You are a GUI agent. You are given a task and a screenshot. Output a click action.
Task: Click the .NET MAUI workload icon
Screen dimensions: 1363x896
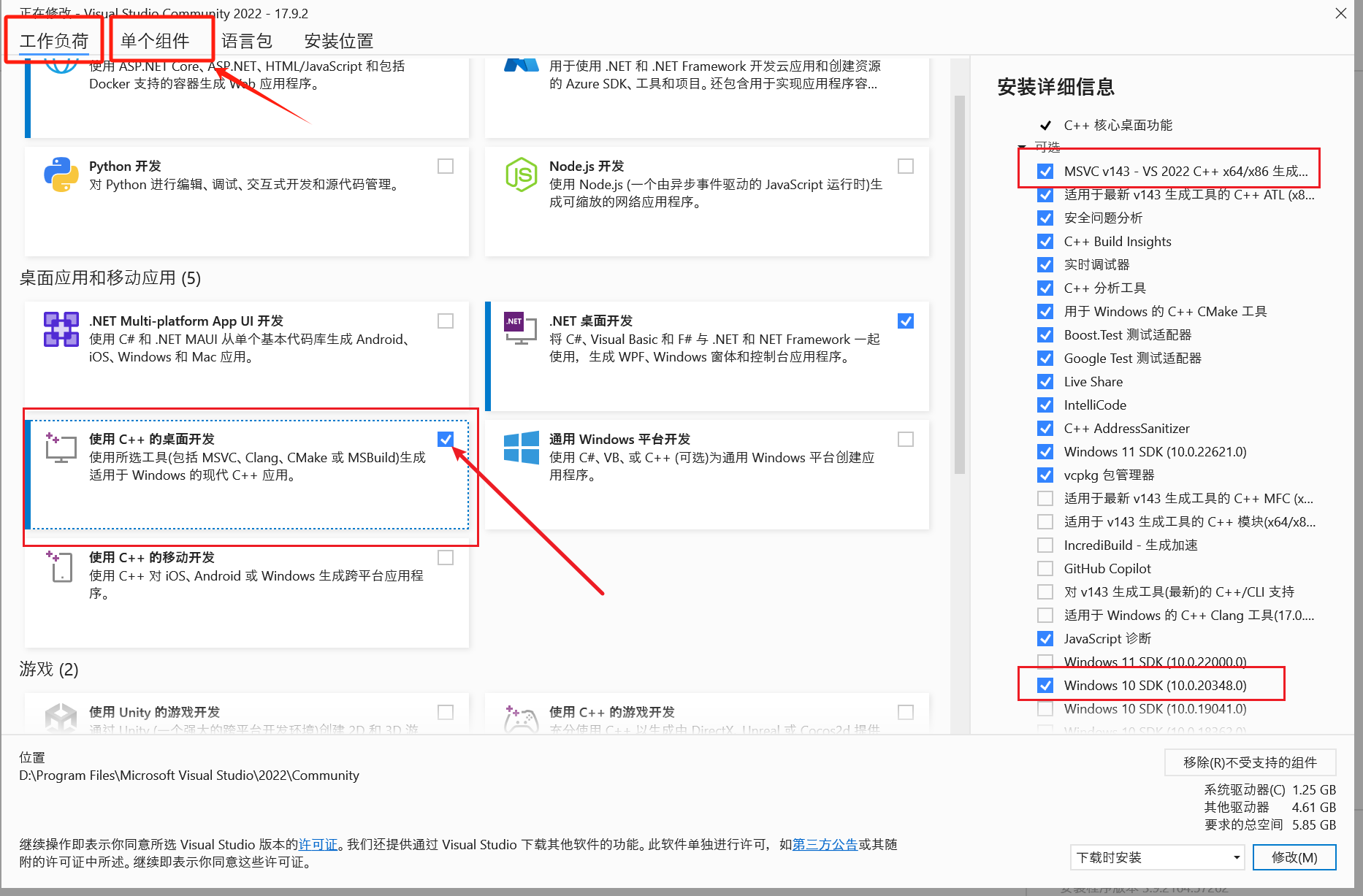pos(61,329)
